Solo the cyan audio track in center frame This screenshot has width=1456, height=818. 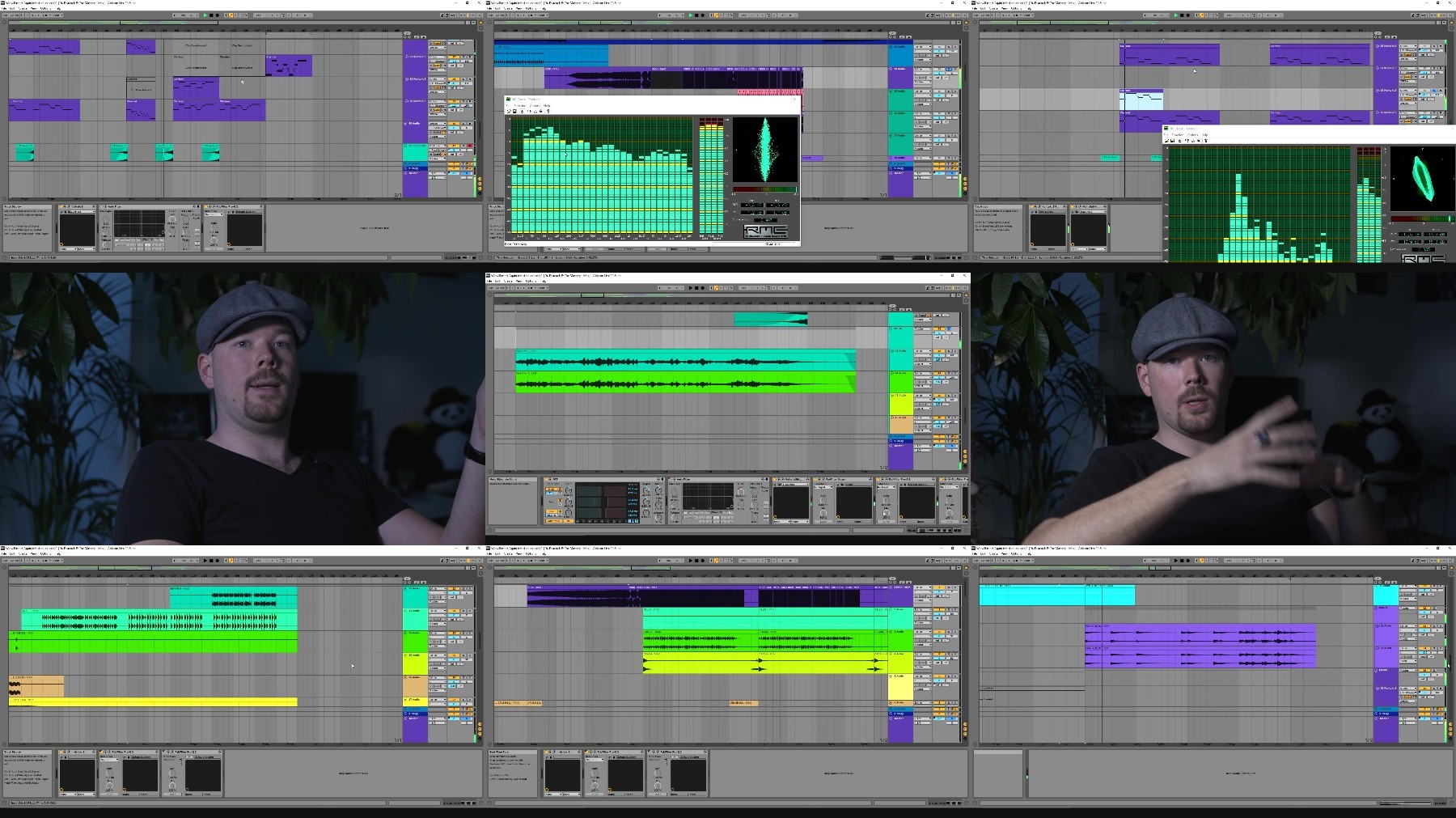949,351
